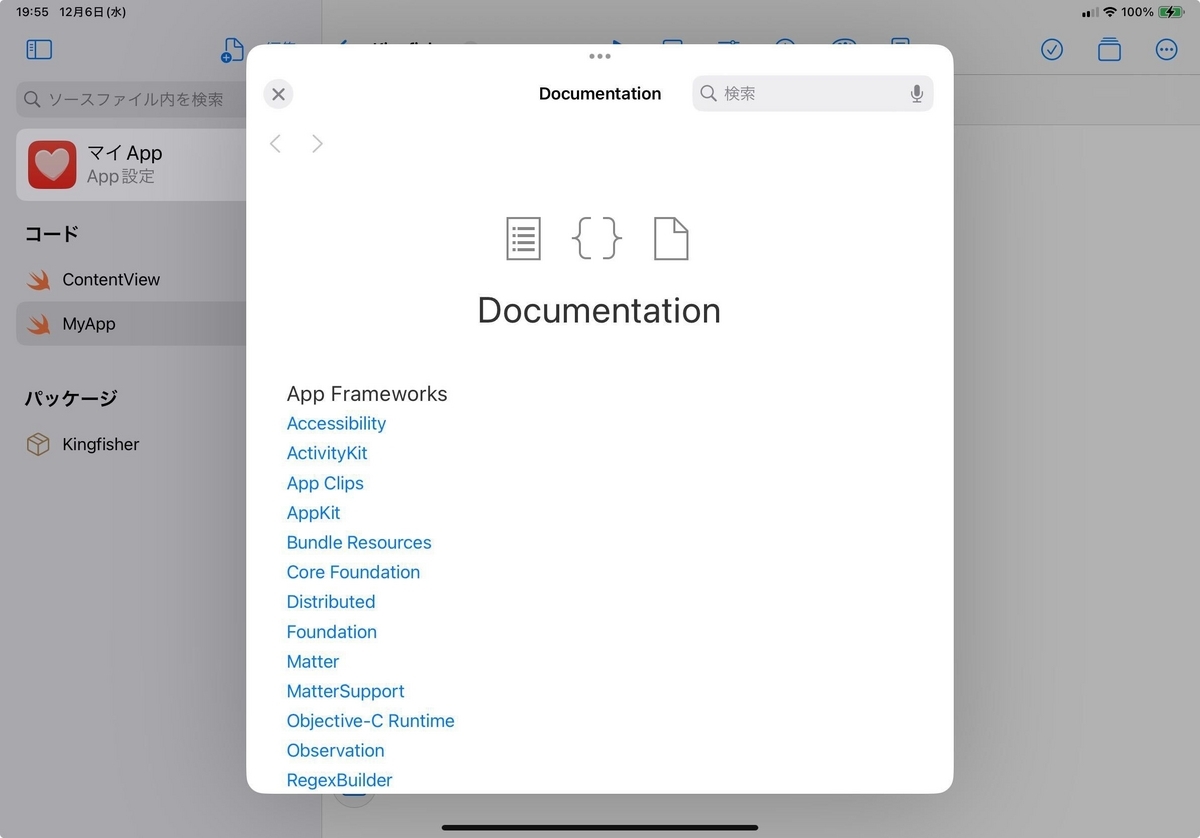Tap the Swift icon next to ContentView
This screenshot has width=1200, height=838.
pos(39,280)
